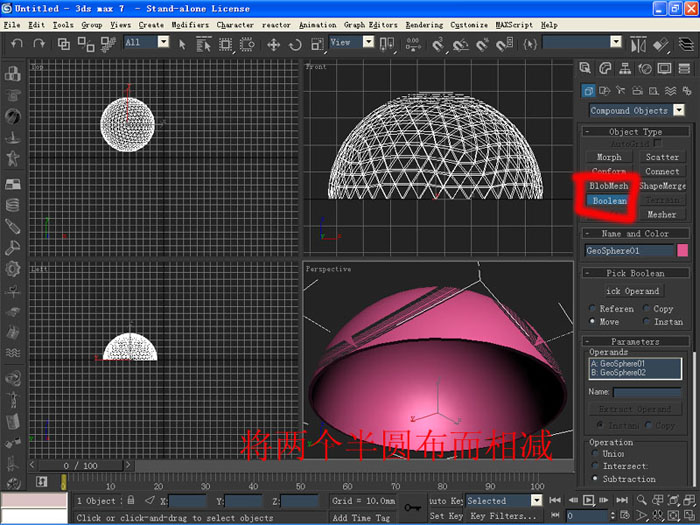Open the Display command panel tab

pos(664,68)
